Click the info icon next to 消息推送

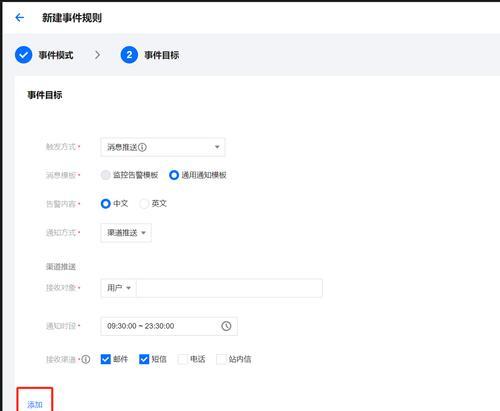[142, 147]
